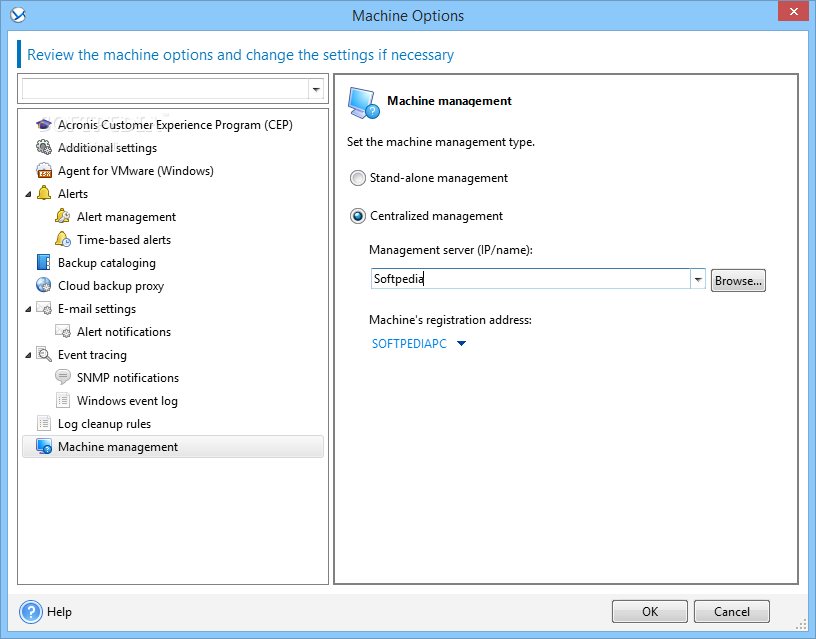
Task: Click the Backup cataloging book icon
Action: (x=44, y=262)
